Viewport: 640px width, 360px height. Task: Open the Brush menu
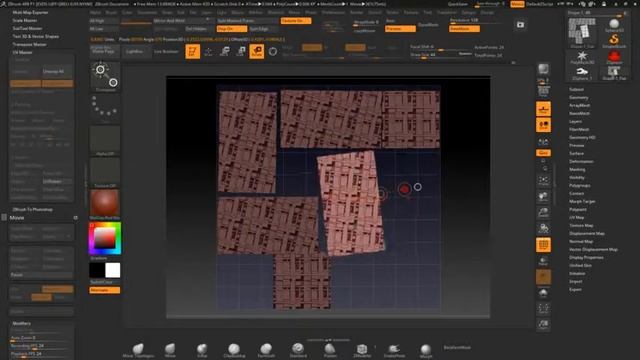[x=111, y=13]
